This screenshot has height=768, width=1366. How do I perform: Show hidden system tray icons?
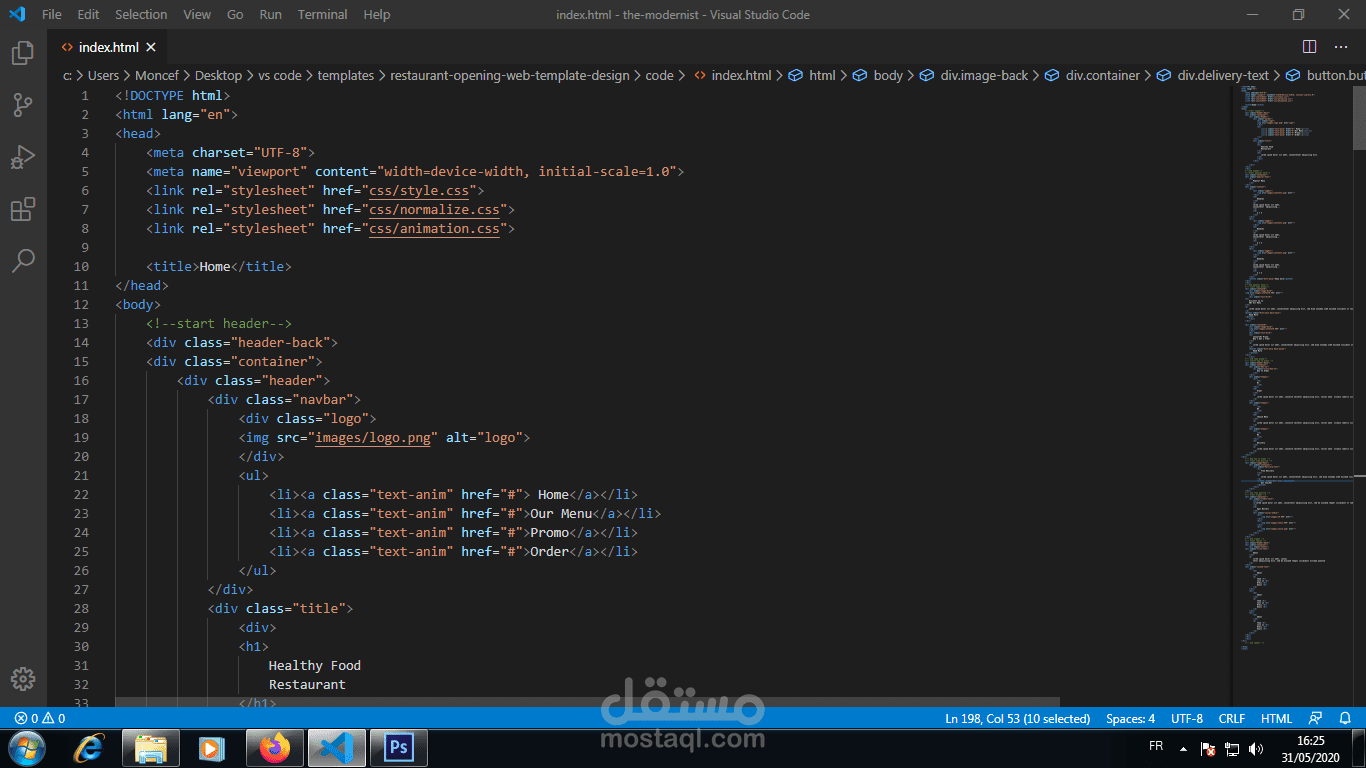pyautogui.click(x=1183, y=749)
